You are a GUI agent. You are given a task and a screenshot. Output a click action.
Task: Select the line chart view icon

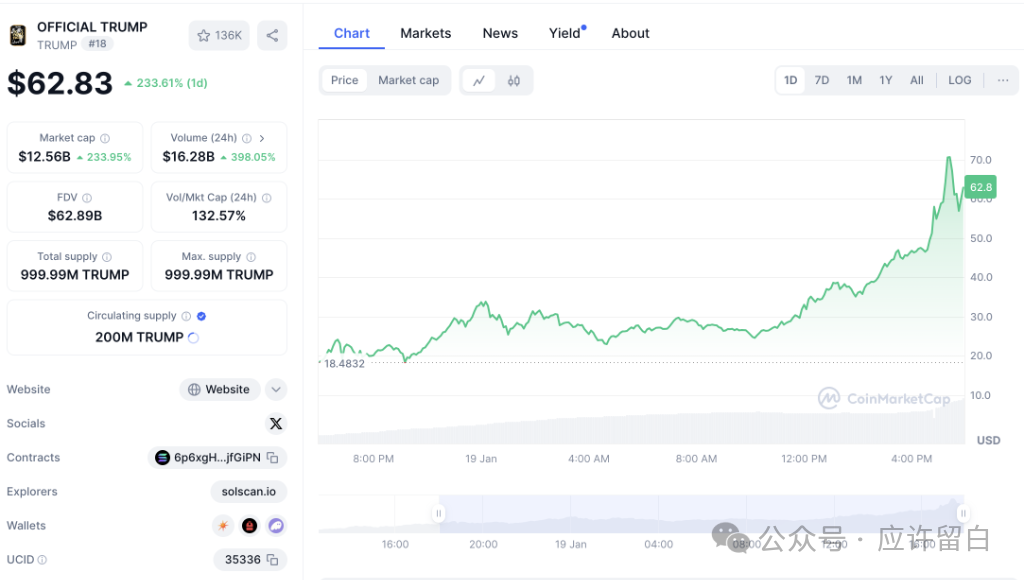479,80
